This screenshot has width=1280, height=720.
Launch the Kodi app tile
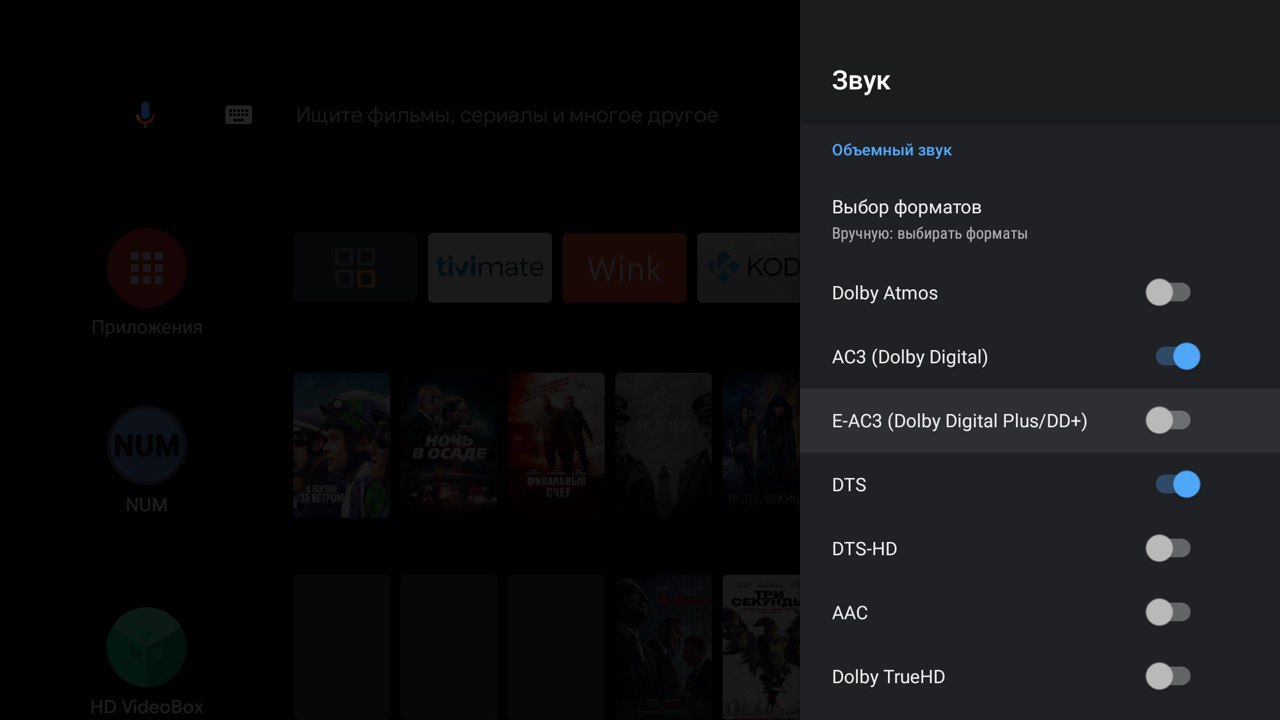coord(748,268)
